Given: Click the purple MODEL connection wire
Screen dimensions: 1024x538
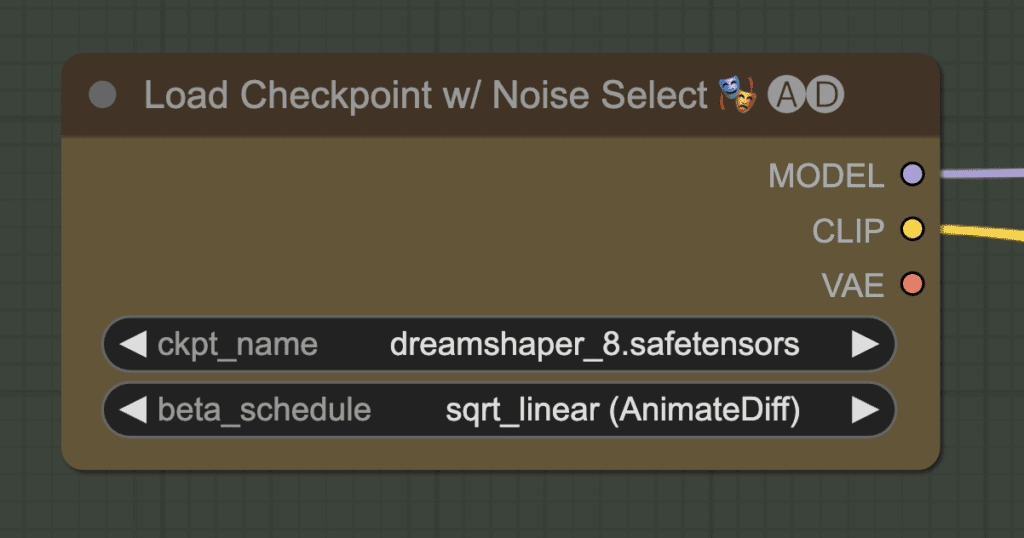Looking at the screenshot, I should pyautogui.click(x=982, y=173).
